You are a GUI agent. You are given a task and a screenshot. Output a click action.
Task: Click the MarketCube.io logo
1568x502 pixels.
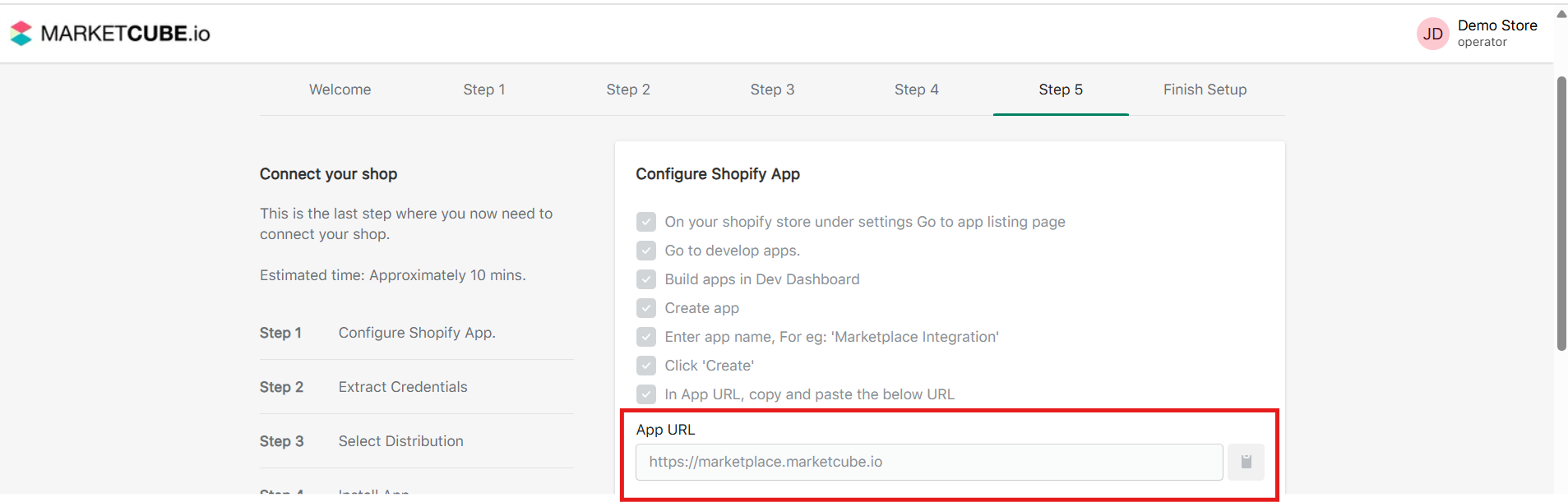[110, 33]
